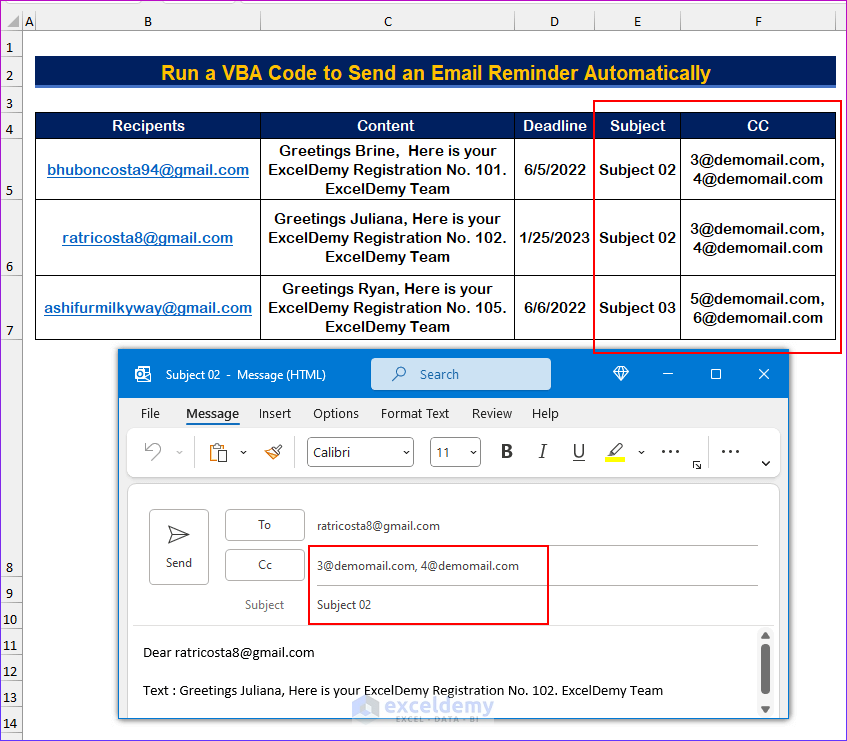This screenshot has height=741, width=847.
Task: Toggle Bold formatting
Action: [x=507, y=452]
